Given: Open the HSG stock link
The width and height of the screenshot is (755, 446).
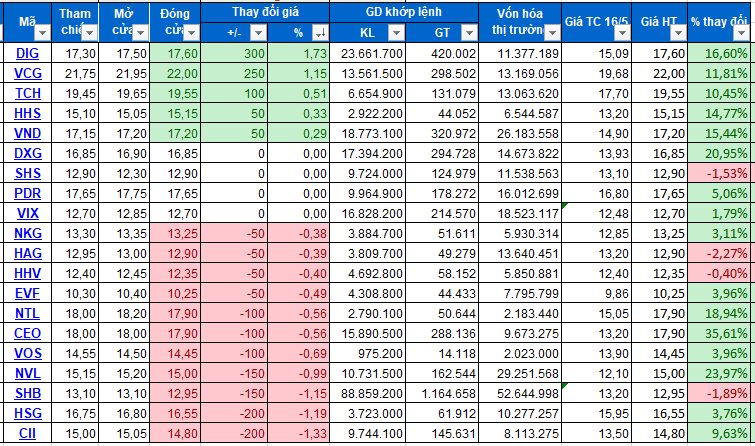Looking at the screenshot, I should tap(27, 413).
